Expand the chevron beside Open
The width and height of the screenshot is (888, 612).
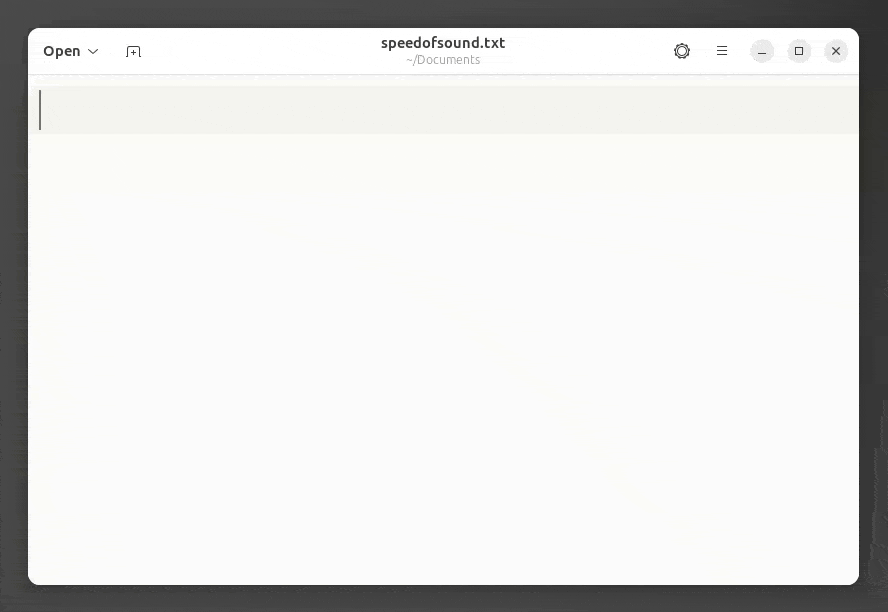pyautogui.click(x=93, y=52)
